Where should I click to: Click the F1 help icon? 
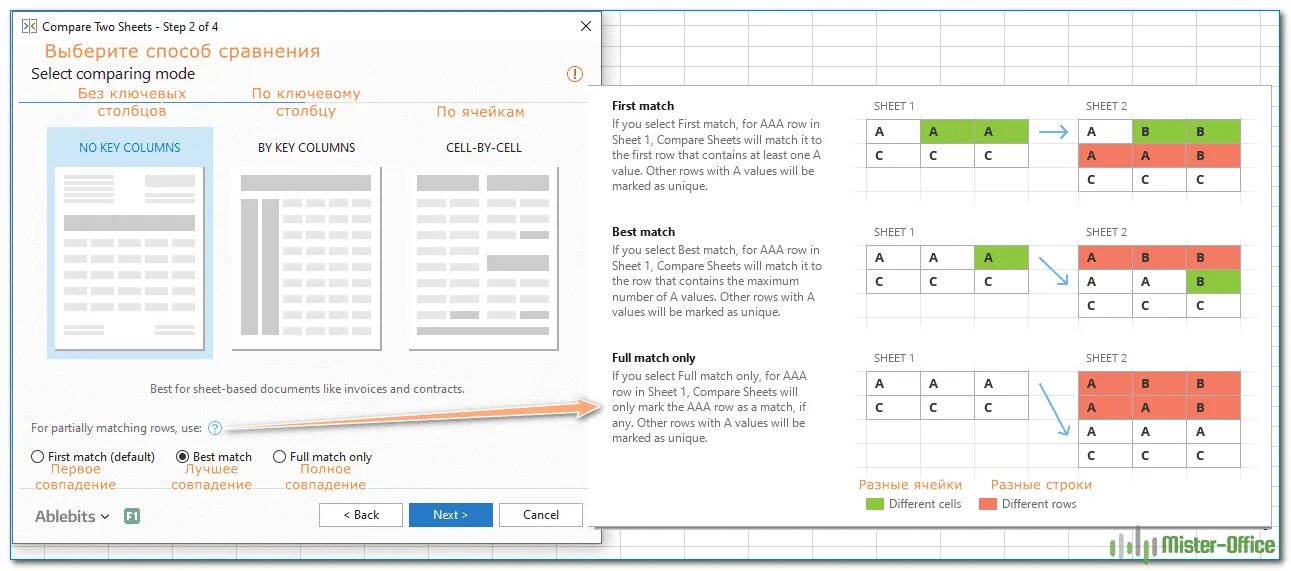[x=131, y=516]
